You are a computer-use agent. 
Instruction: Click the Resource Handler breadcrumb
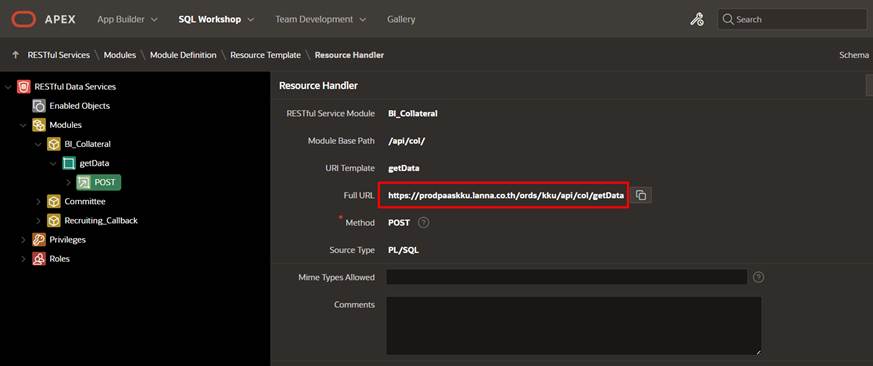click(x=349, y=55)
